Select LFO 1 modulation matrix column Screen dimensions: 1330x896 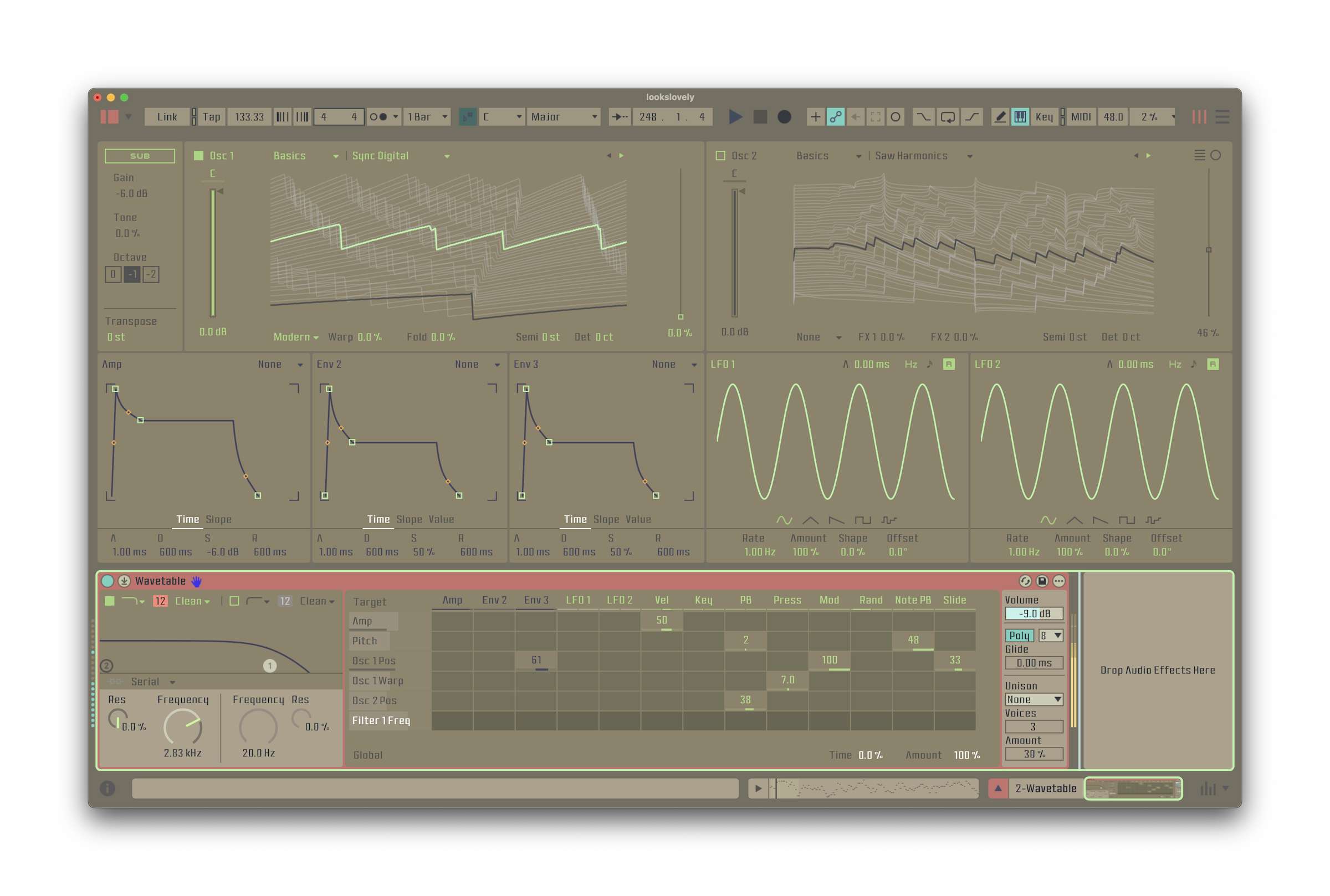coord(577,600)
